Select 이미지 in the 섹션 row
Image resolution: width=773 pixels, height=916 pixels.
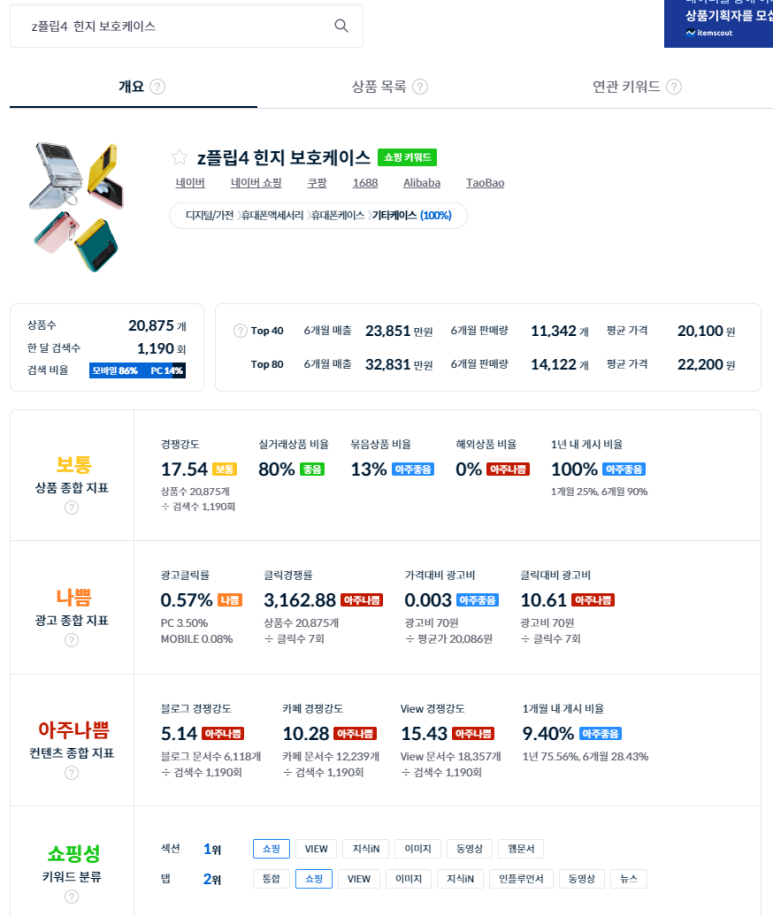tap(418, 849)
